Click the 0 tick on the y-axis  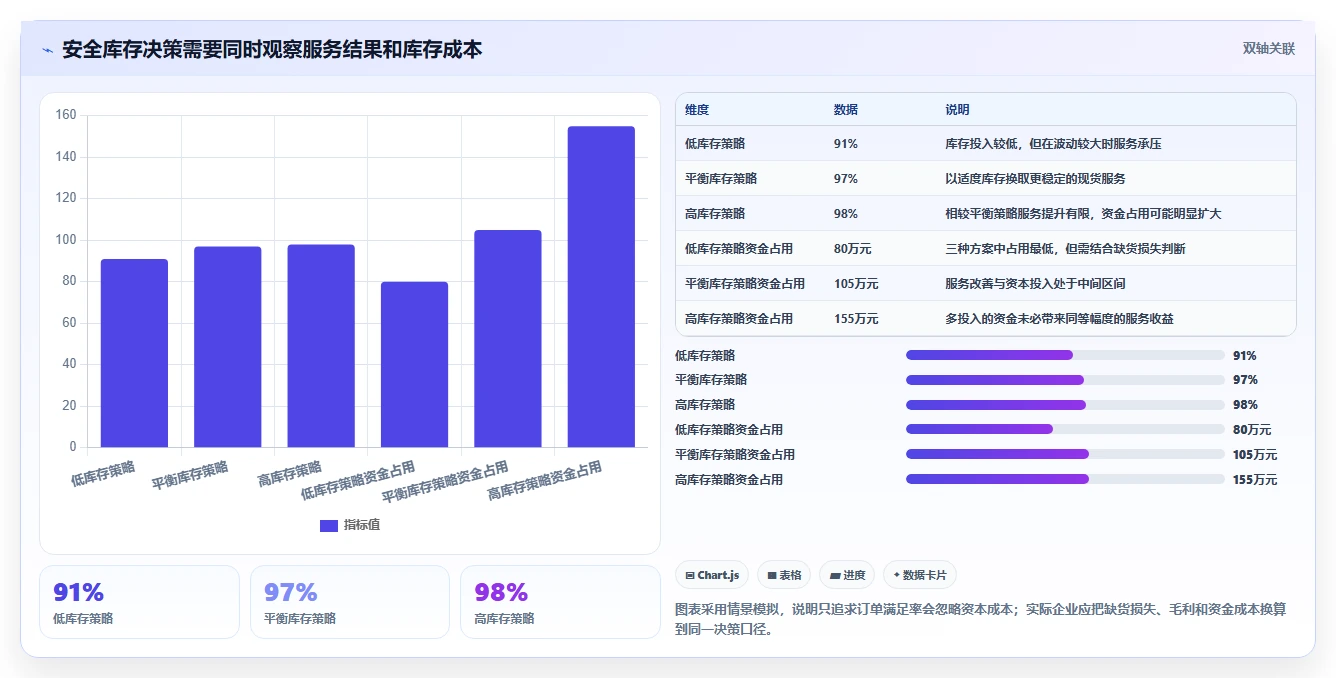pos(73,447)
